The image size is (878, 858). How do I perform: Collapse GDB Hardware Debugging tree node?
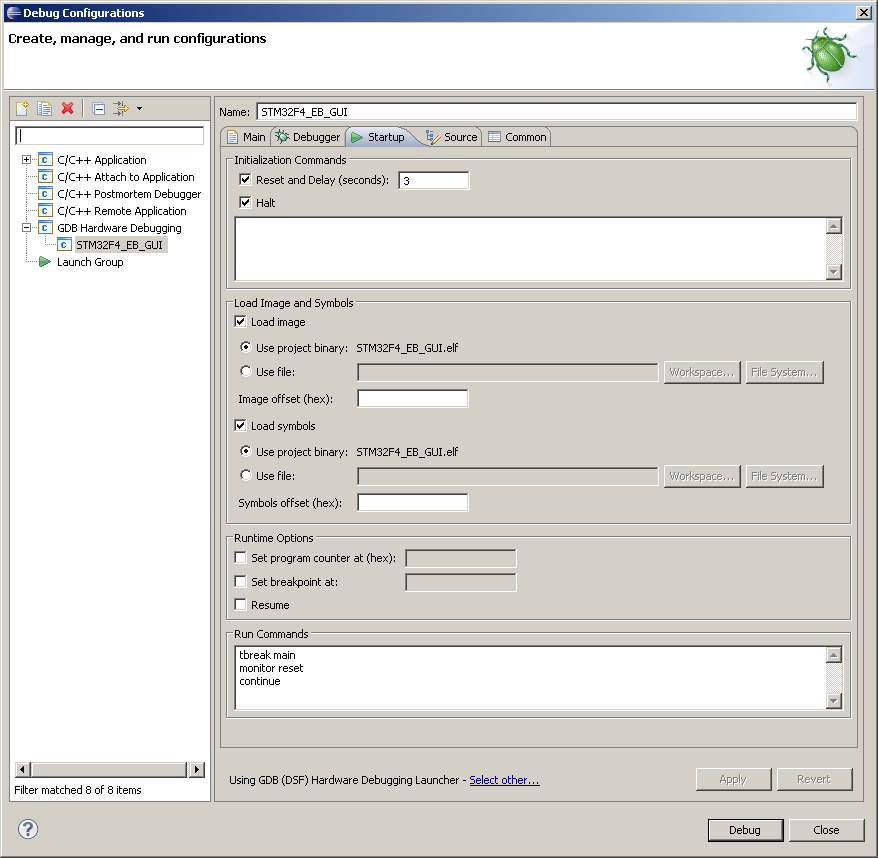(26, 228)
